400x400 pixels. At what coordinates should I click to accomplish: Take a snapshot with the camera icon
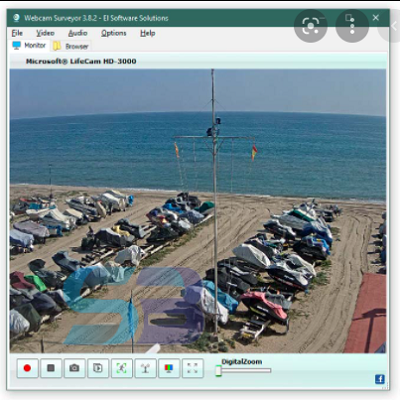(74, 368)
